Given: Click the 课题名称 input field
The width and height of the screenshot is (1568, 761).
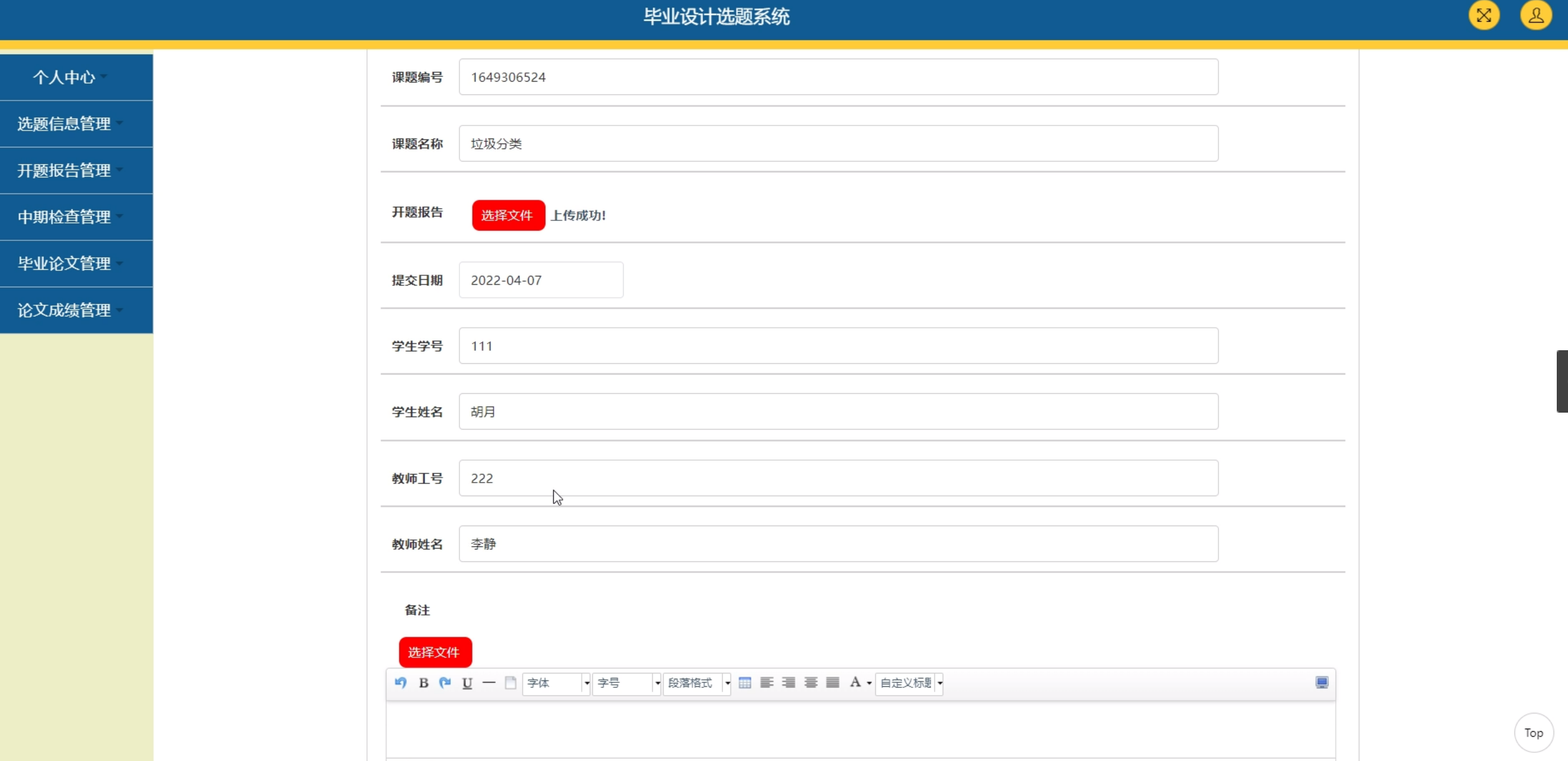Looking at the screenshot, I should (838, 144).
